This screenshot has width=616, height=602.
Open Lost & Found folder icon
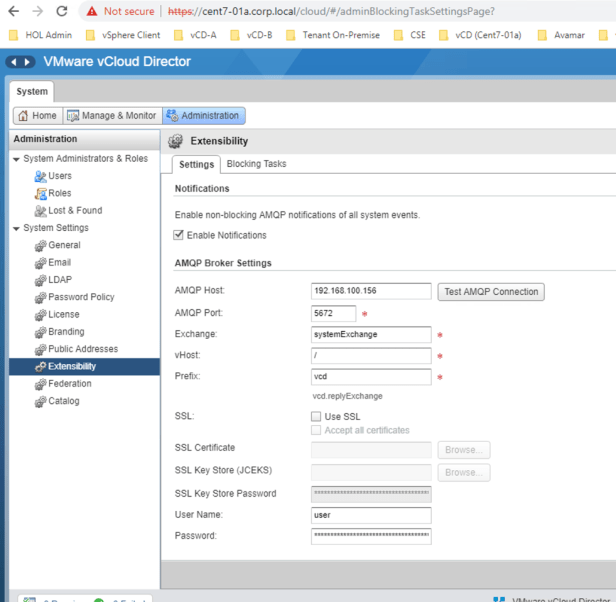40,211
